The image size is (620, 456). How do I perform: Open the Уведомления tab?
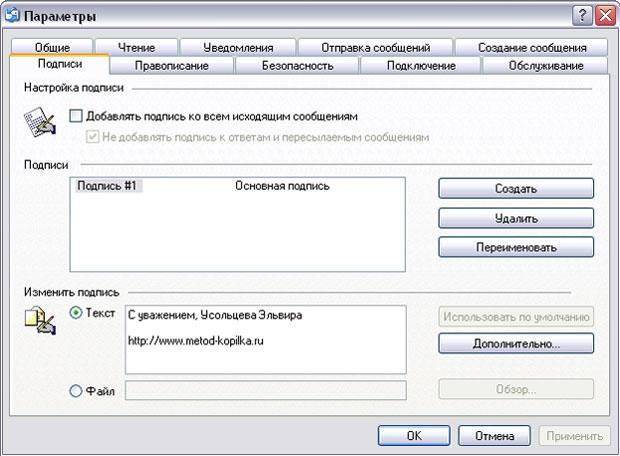click(x=239, y=47)
